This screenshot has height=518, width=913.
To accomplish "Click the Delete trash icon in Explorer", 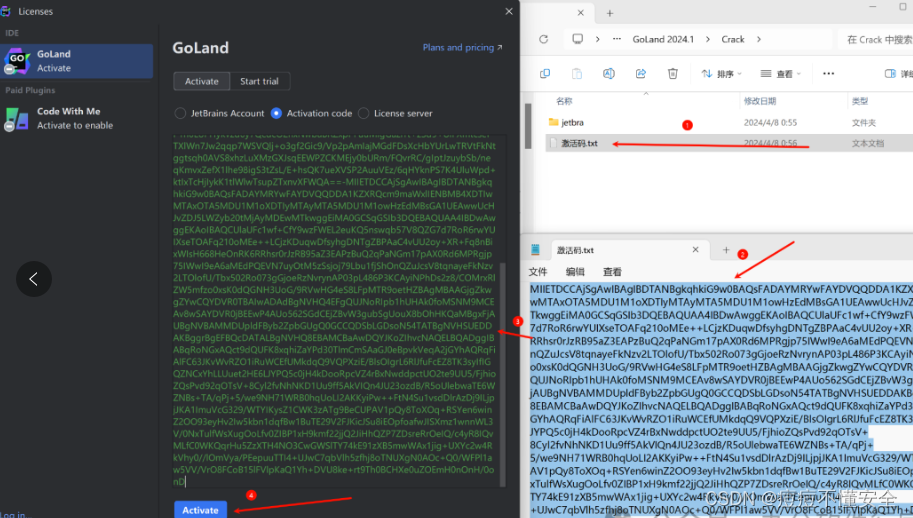I will [673, 73].
